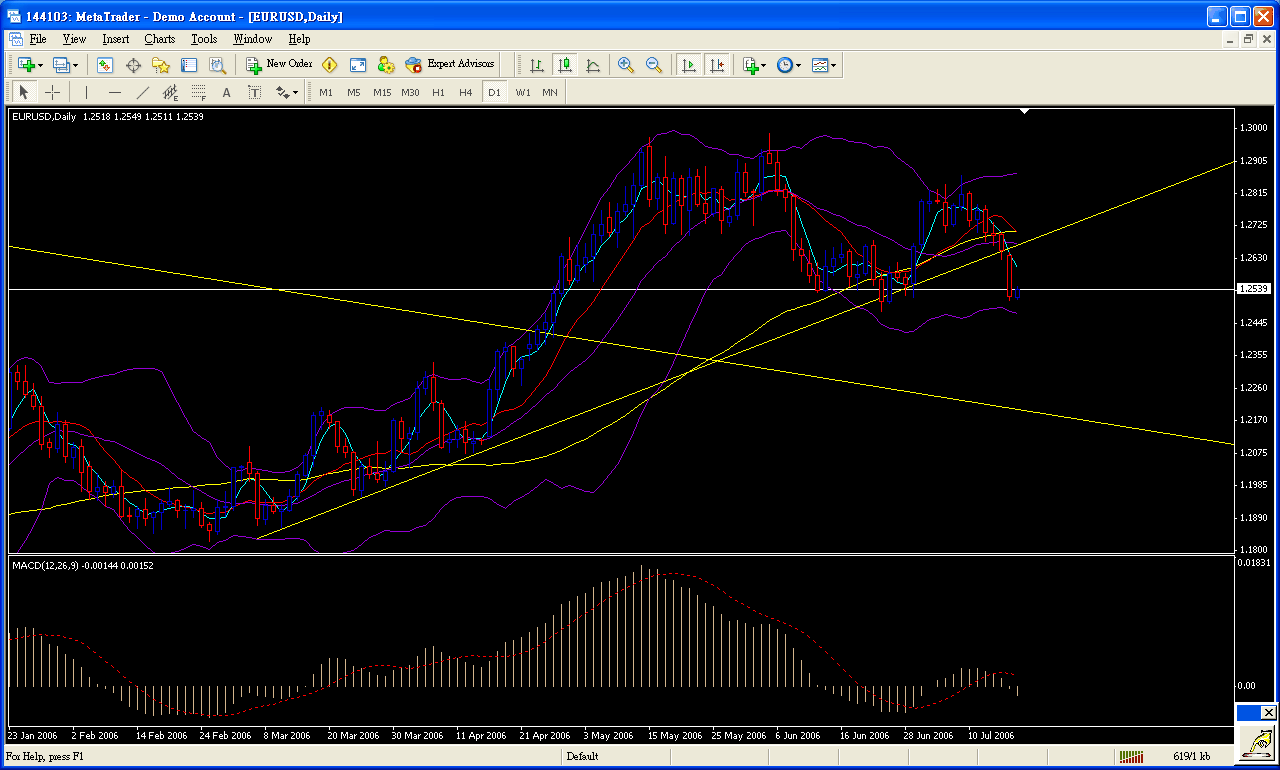Open the View menu

click(x=74, y=39)
